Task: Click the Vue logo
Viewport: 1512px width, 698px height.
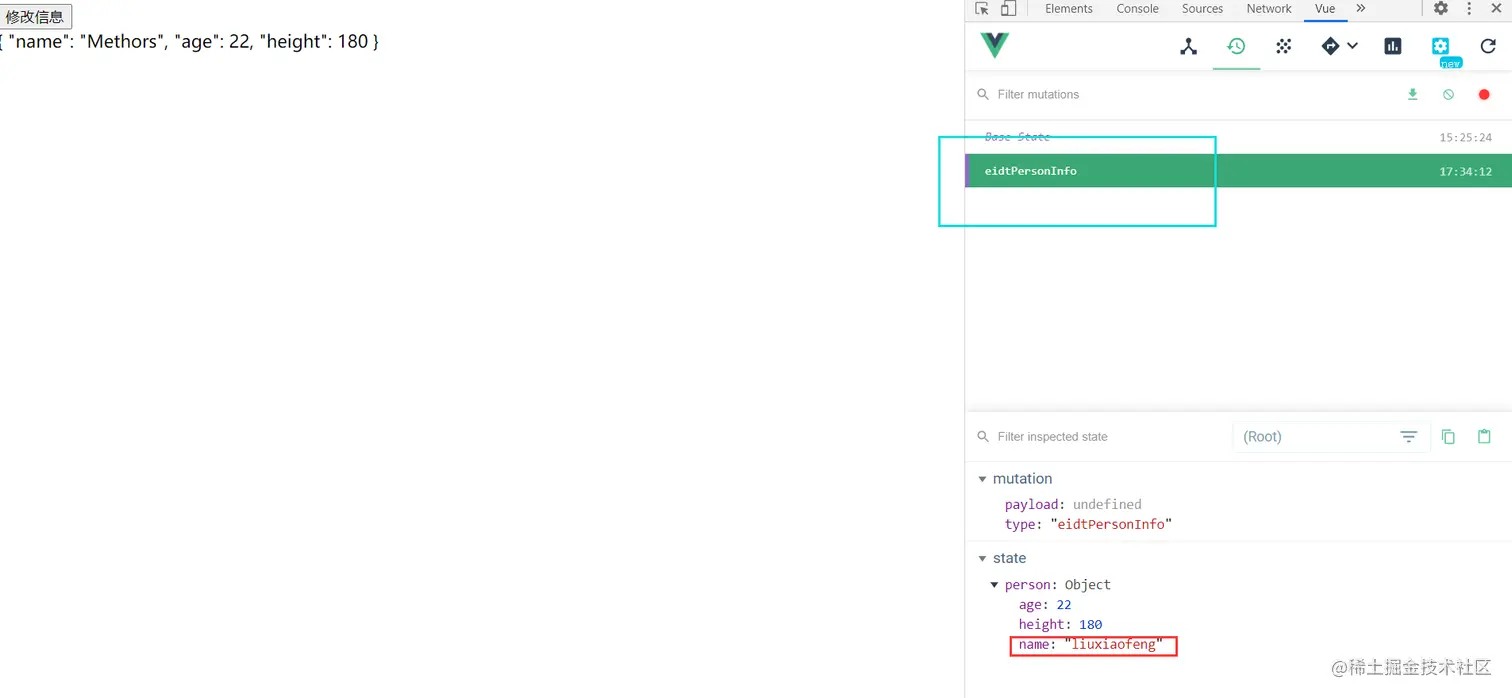Action: coord(995,45)
